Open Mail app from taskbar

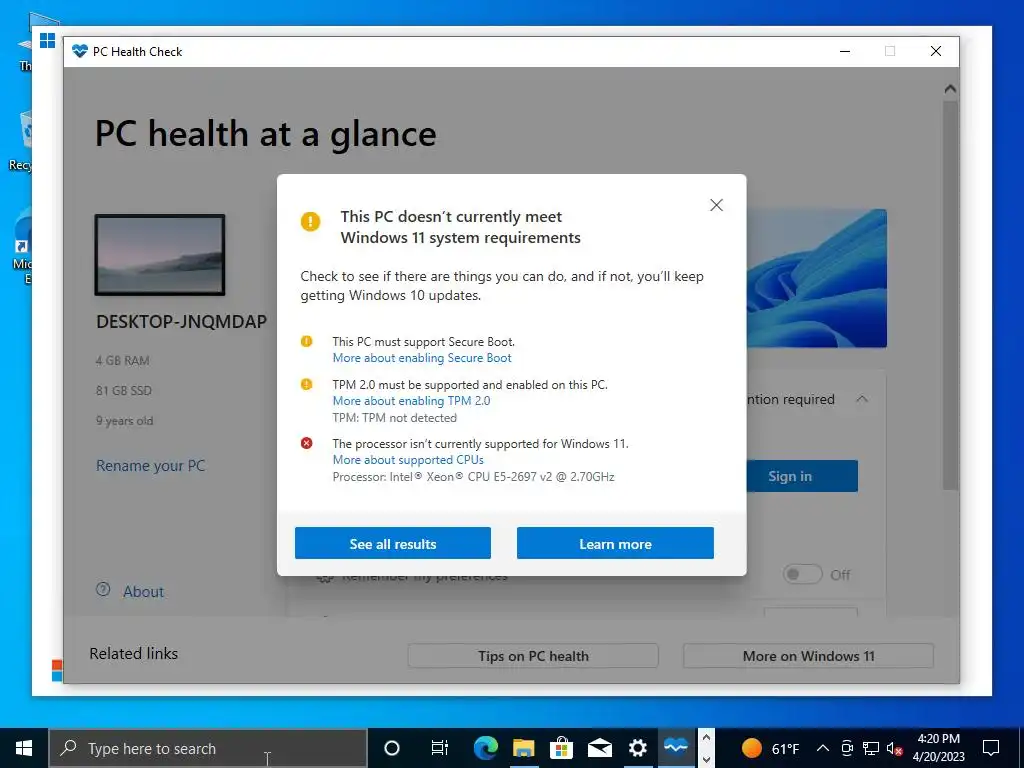click(599, 748)
